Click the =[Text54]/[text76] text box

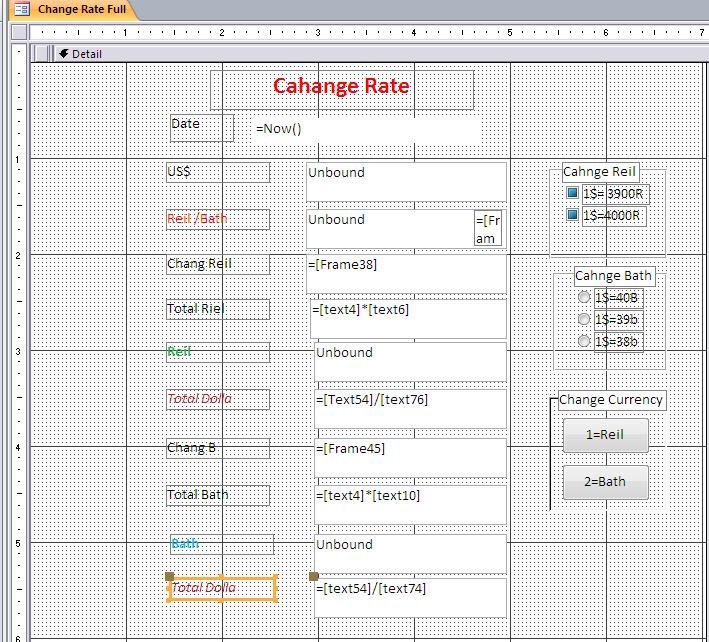pyautogui.click(x=410, y=409)
